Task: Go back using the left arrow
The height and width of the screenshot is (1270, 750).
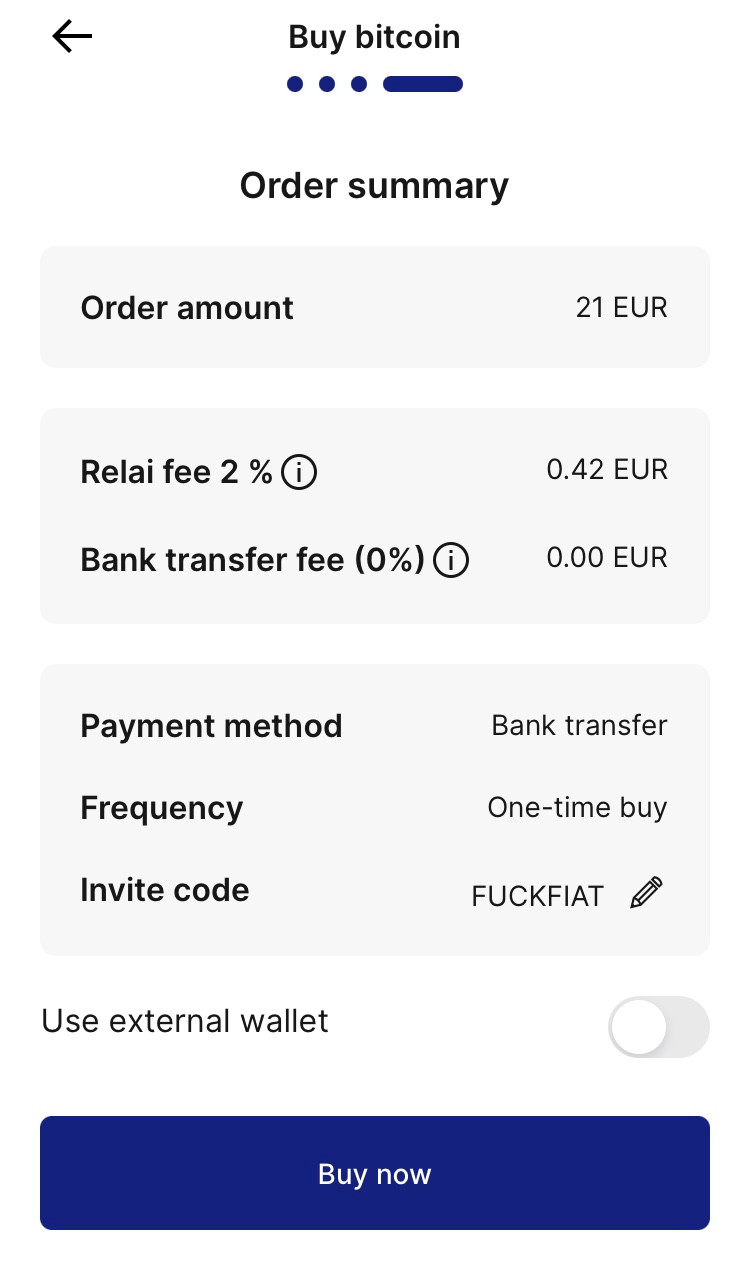Action: pyautogui.click(x=72, y=37)
